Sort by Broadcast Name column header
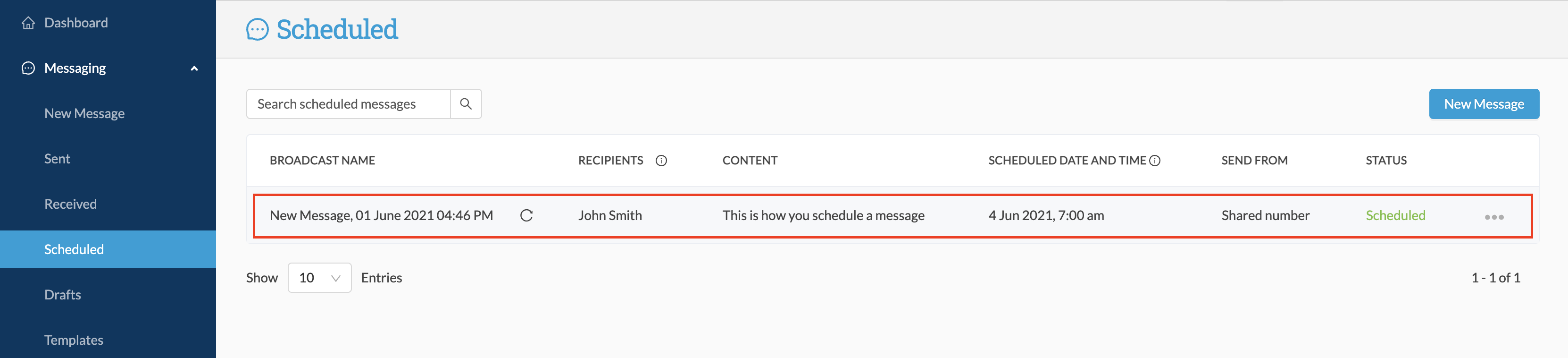The image size is (1568, 358). pyautogui.click(x=322, y=161)
